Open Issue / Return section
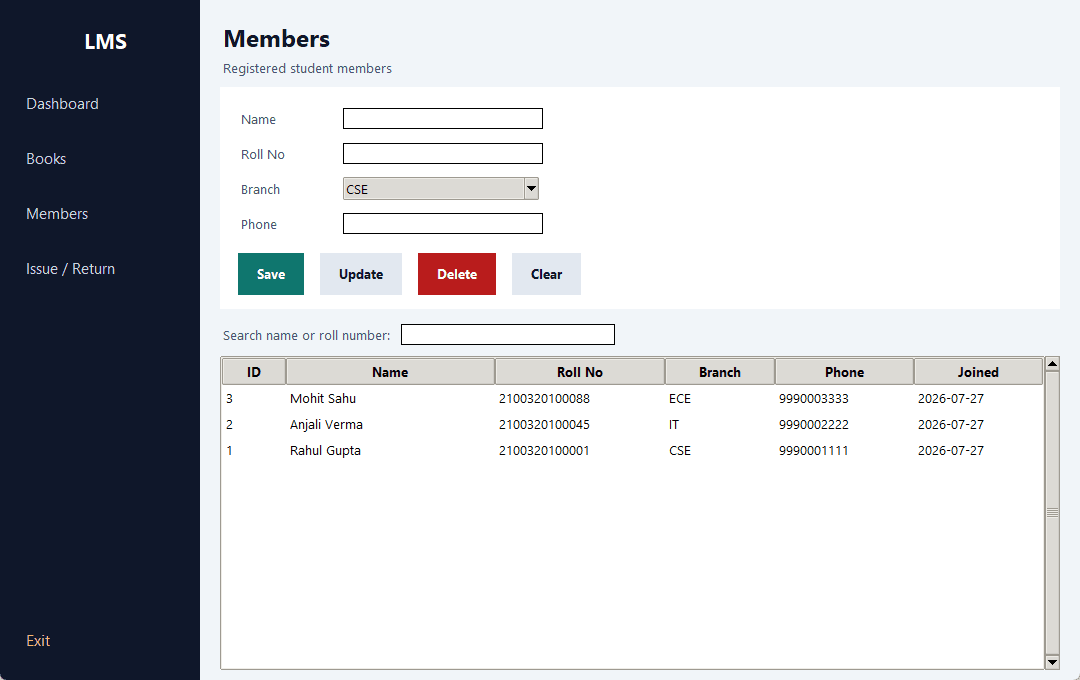This screenshot has width=1080, height=680. [70, 269]
